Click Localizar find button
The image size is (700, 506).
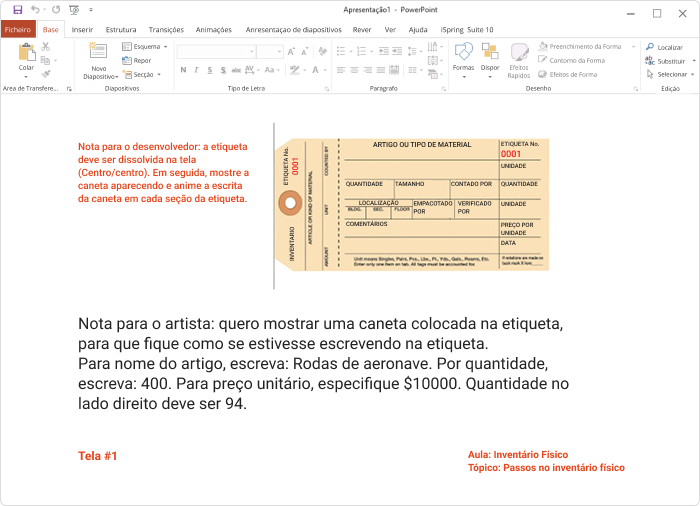click(664, 47)
